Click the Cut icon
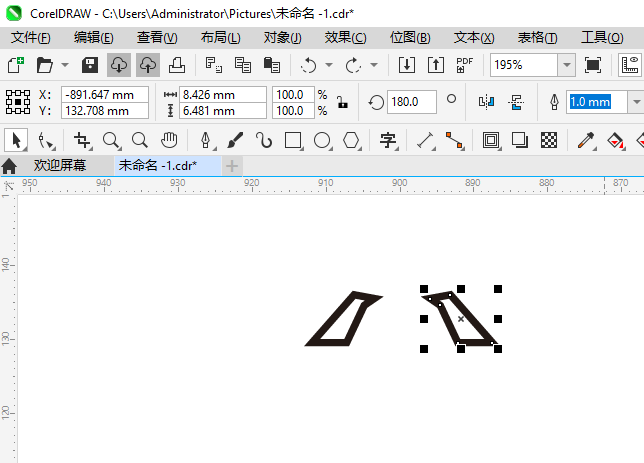Viewport: 644px width, 463px height. [x=214, y=65]
